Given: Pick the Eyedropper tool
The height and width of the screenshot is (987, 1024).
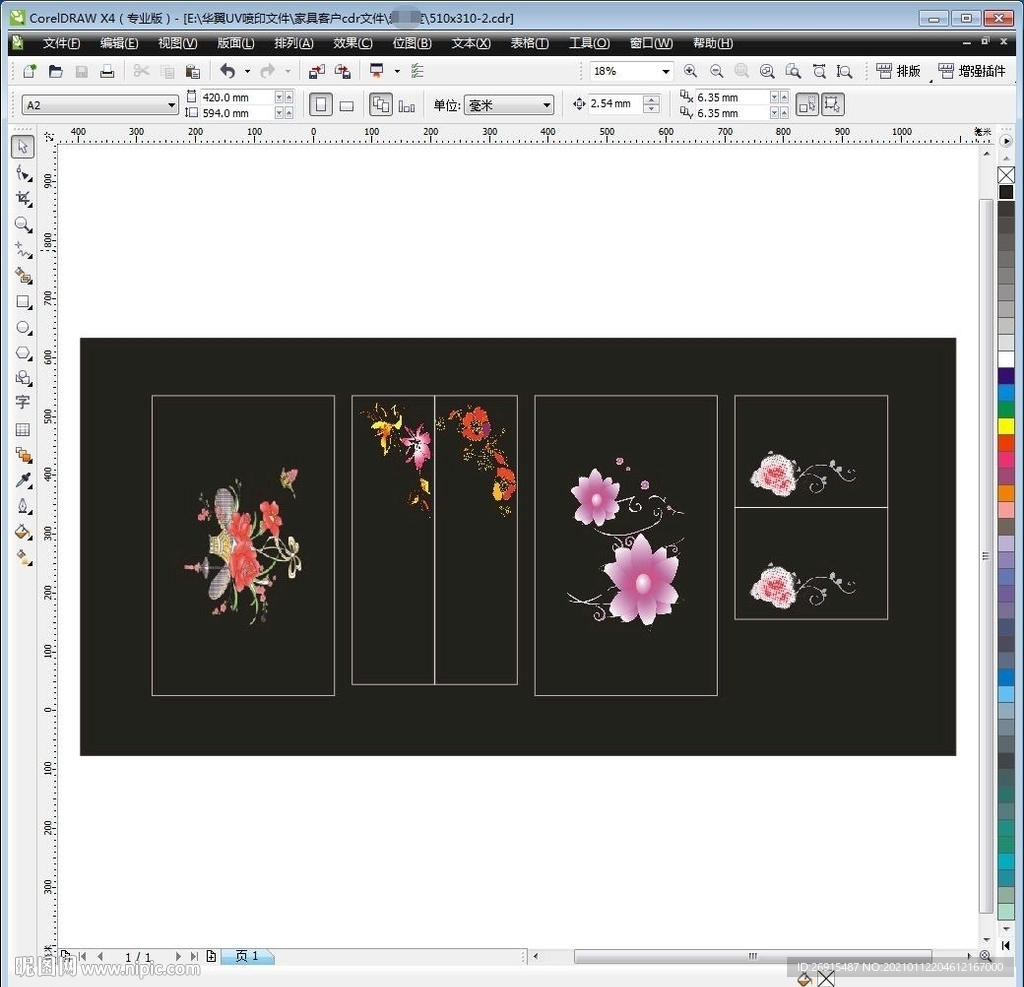Looking at the screenshot, I should [22, 480].
